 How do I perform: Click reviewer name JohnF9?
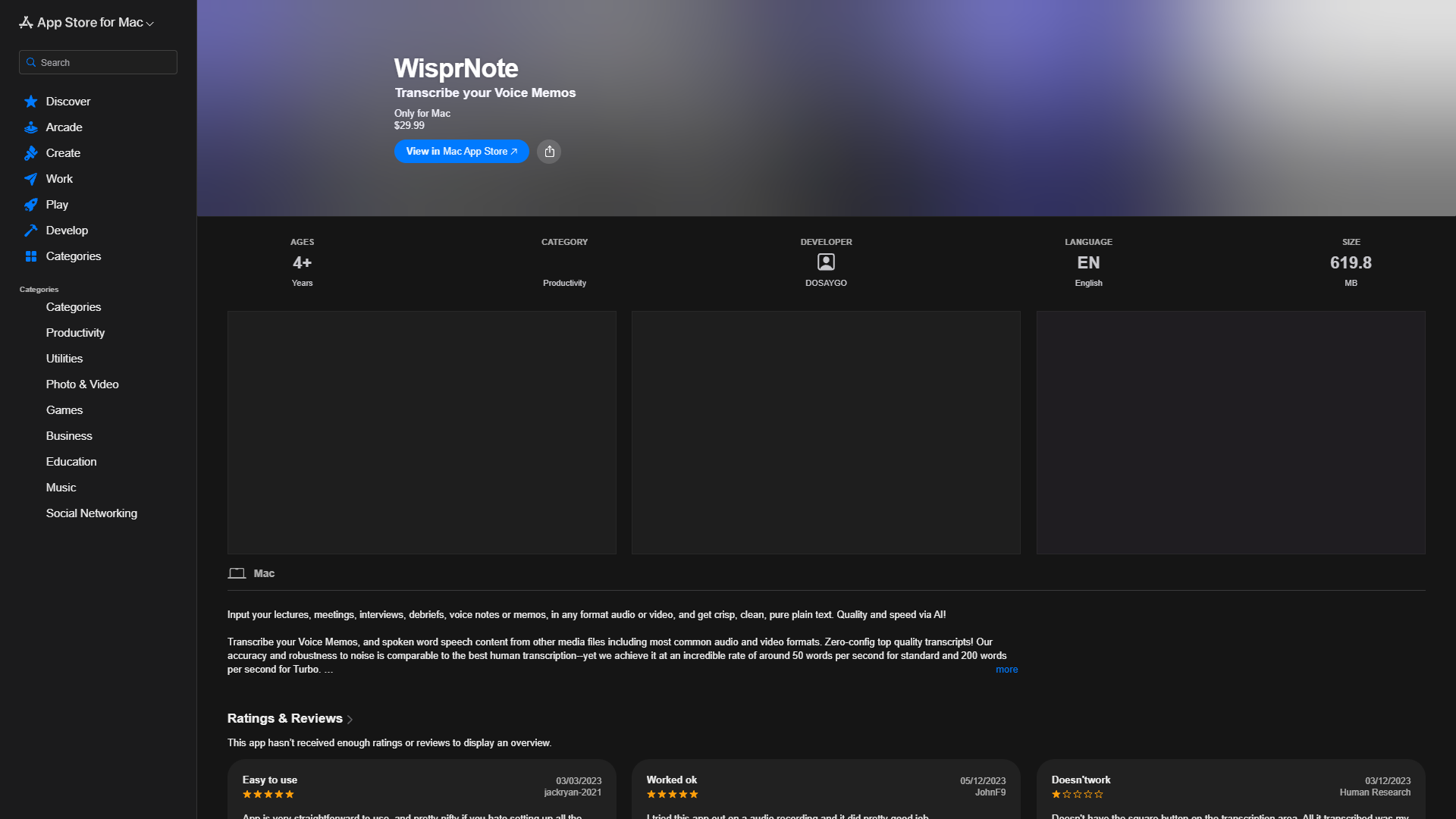(x=990, y=792)
